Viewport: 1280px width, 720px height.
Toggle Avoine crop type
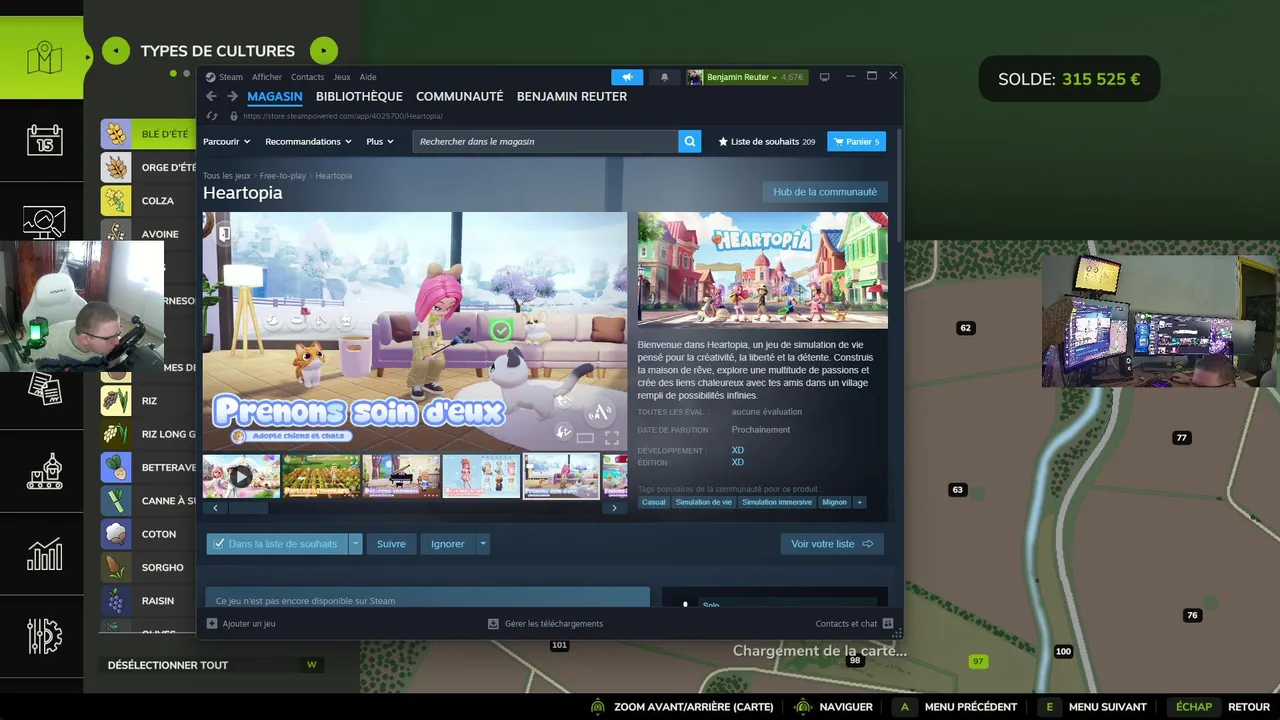[x=150, y=234]
